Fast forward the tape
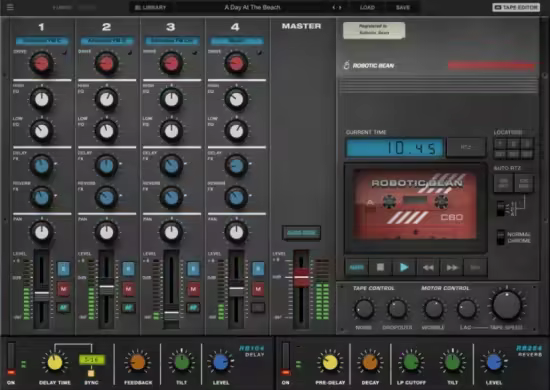 (x=452, y=268)
